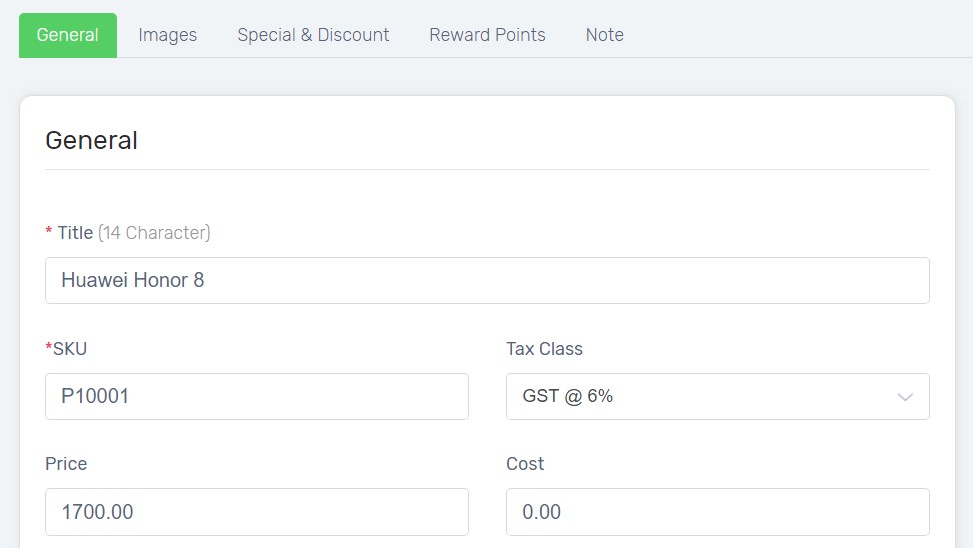Click the Cost label

pyautogui.click(x=525, y=464)
